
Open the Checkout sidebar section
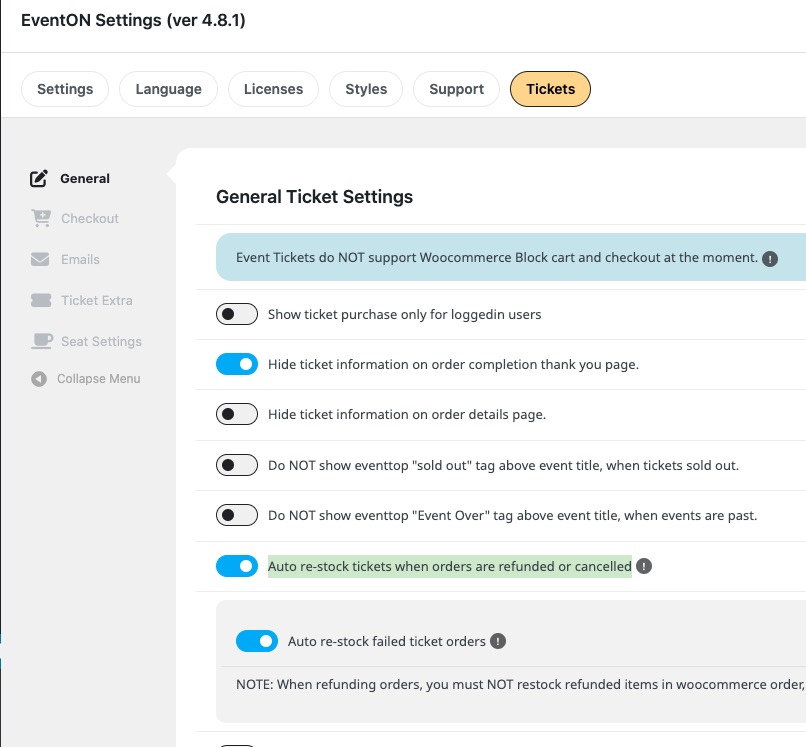click(89, 218)
